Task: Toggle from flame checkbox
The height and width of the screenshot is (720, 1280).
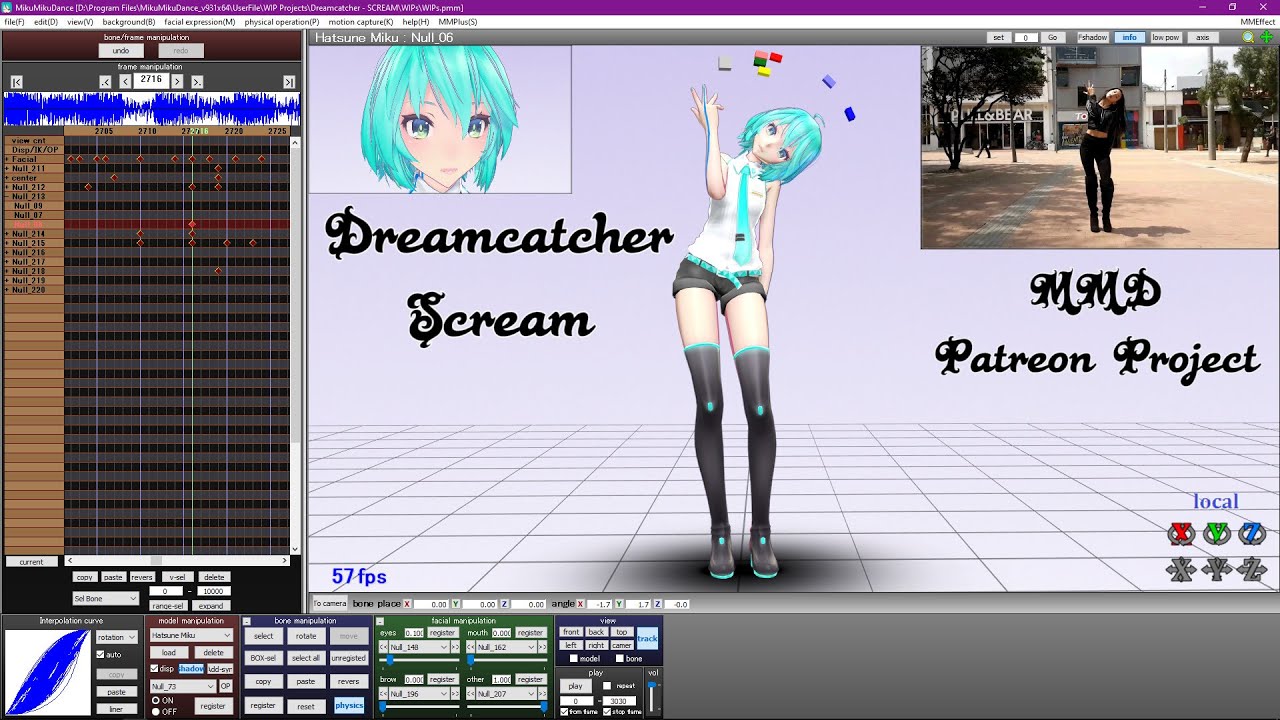Action: click(x=565, y=711)
